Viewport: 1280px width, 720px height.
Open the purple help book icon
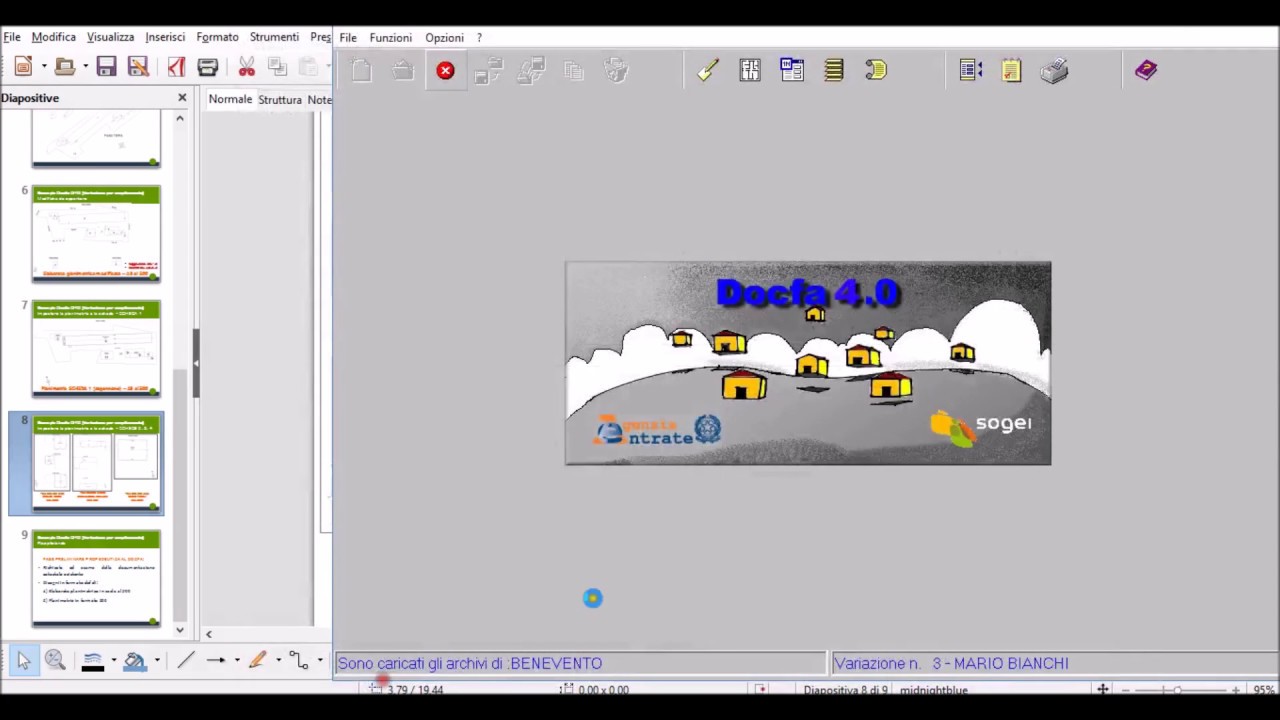(1146, 70)
